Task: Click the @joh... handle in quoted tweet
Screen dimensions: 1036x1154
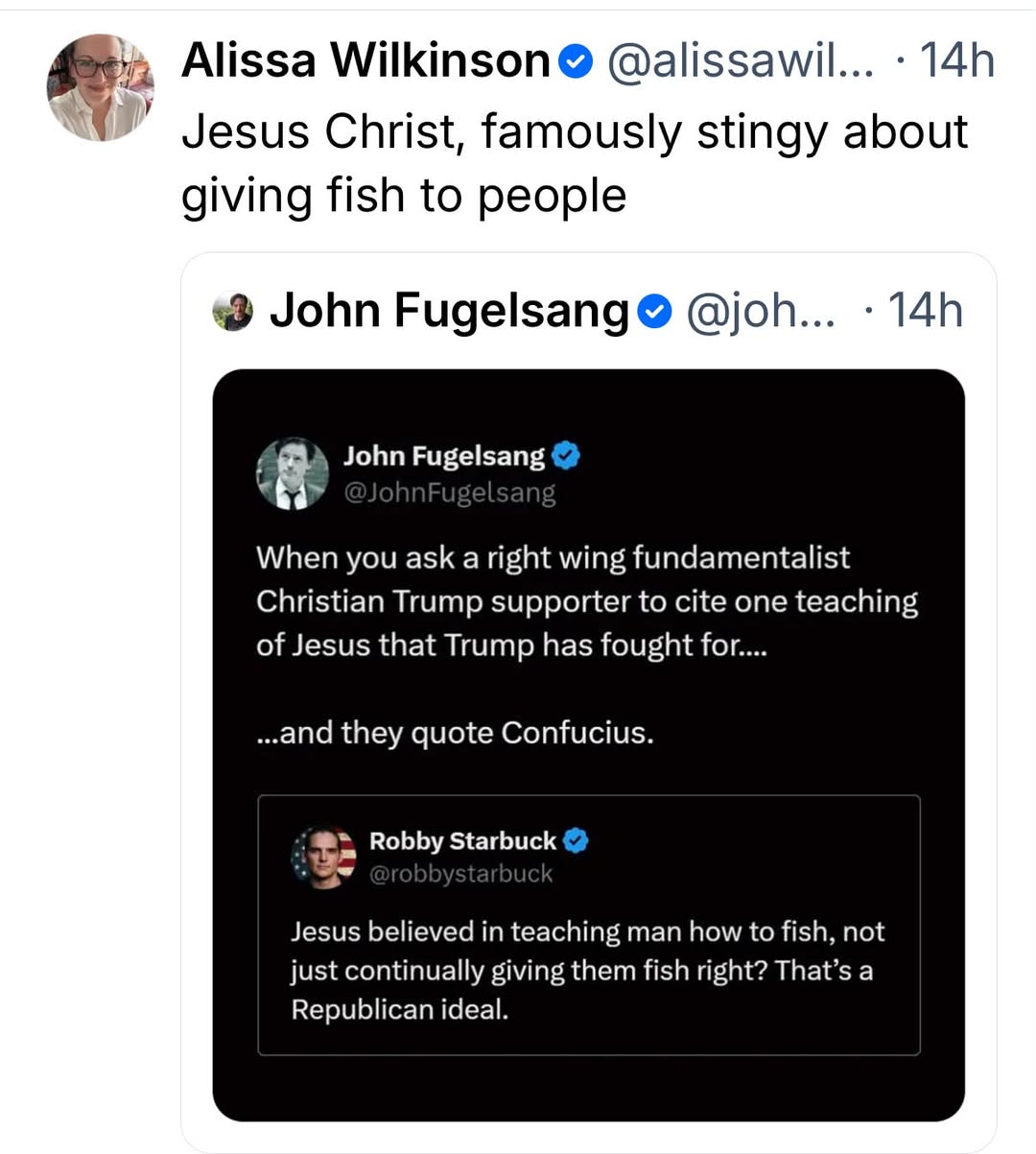Action: [x=761, y=312]
